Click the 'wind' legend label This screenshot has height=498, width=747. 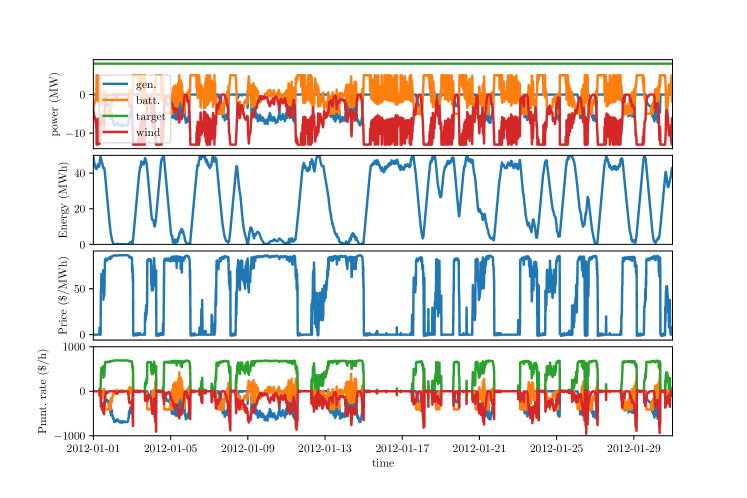[148, 132]
